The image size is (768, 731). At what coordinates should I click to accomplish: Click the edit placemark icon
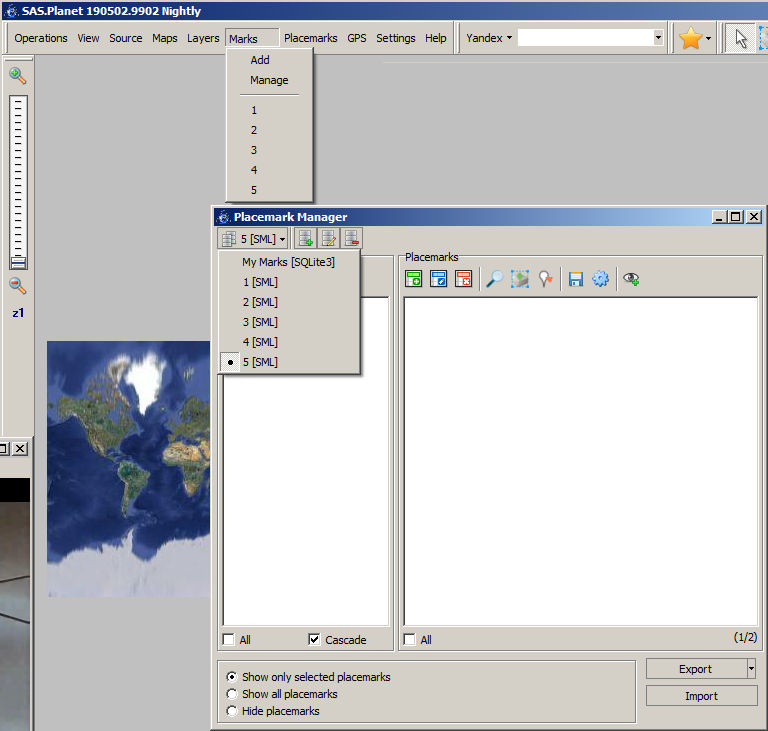pos(438,279)
